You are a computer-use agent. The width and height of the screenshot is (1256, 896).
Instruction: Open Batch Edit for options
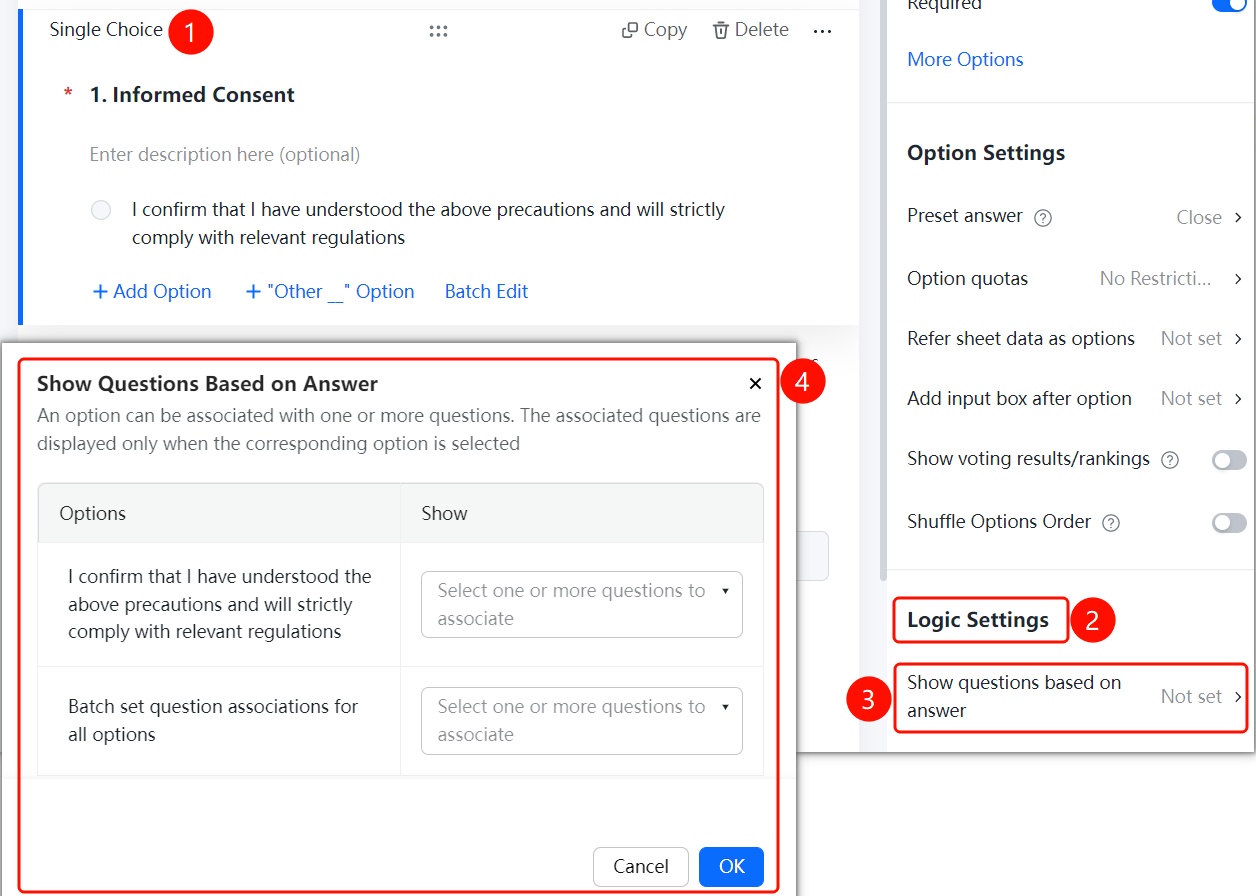(x=486, y=292)
